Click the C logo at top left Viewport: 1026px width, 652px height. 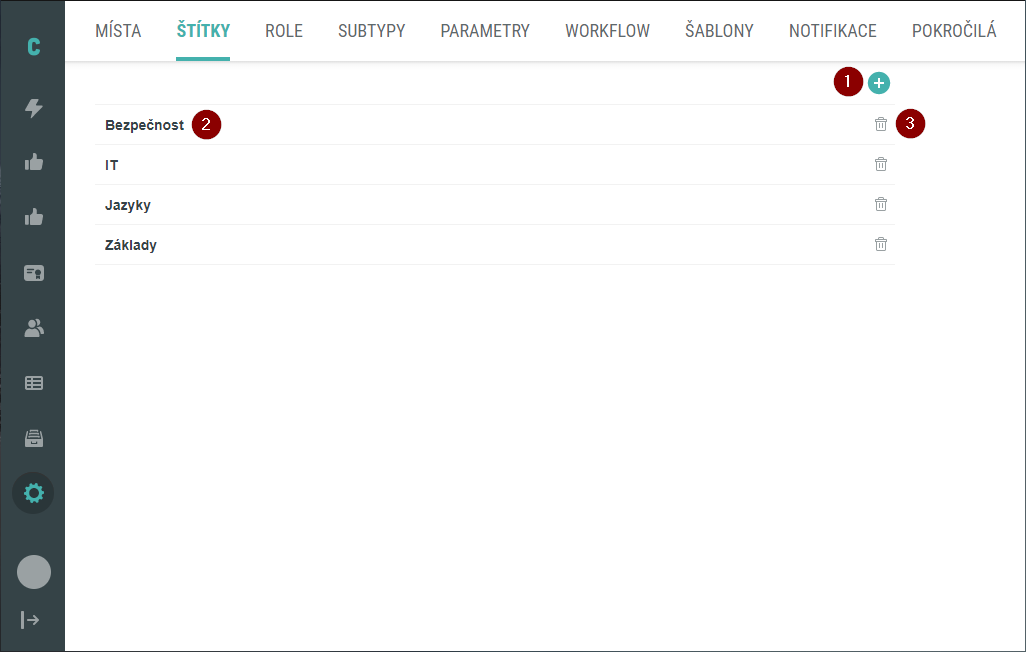pos(34,47)
